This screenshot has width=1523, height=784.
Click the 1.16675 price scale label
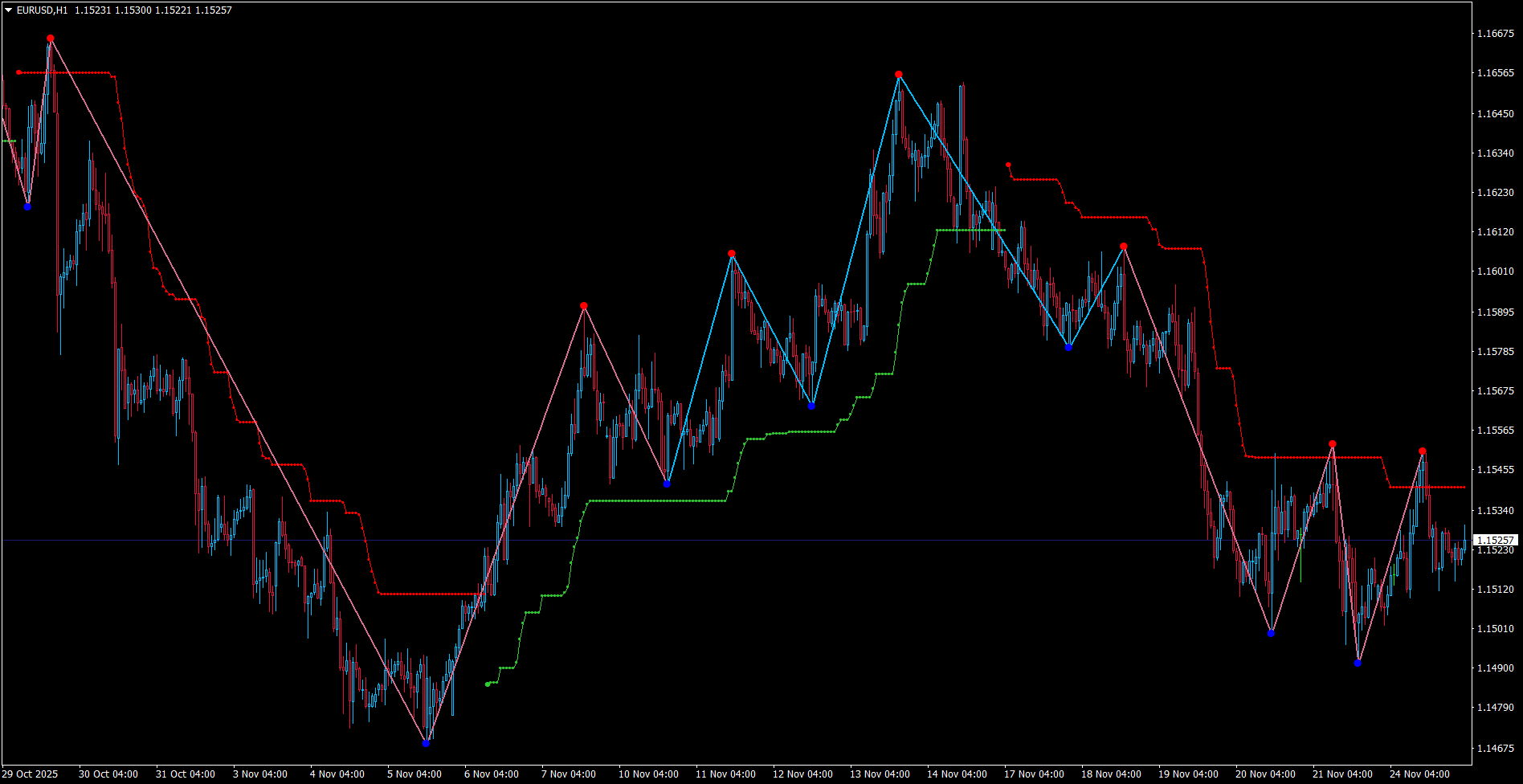coord(1495,34)
